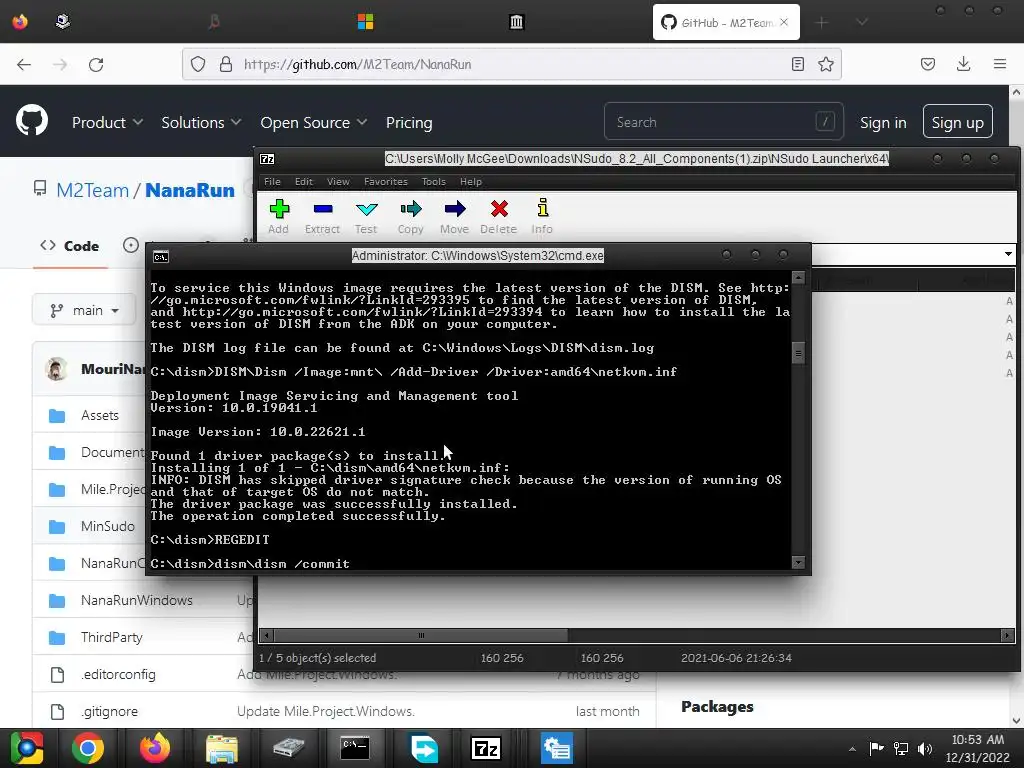
Task: Expand the Open Source dropdown
Action: (x=313, y=122)
